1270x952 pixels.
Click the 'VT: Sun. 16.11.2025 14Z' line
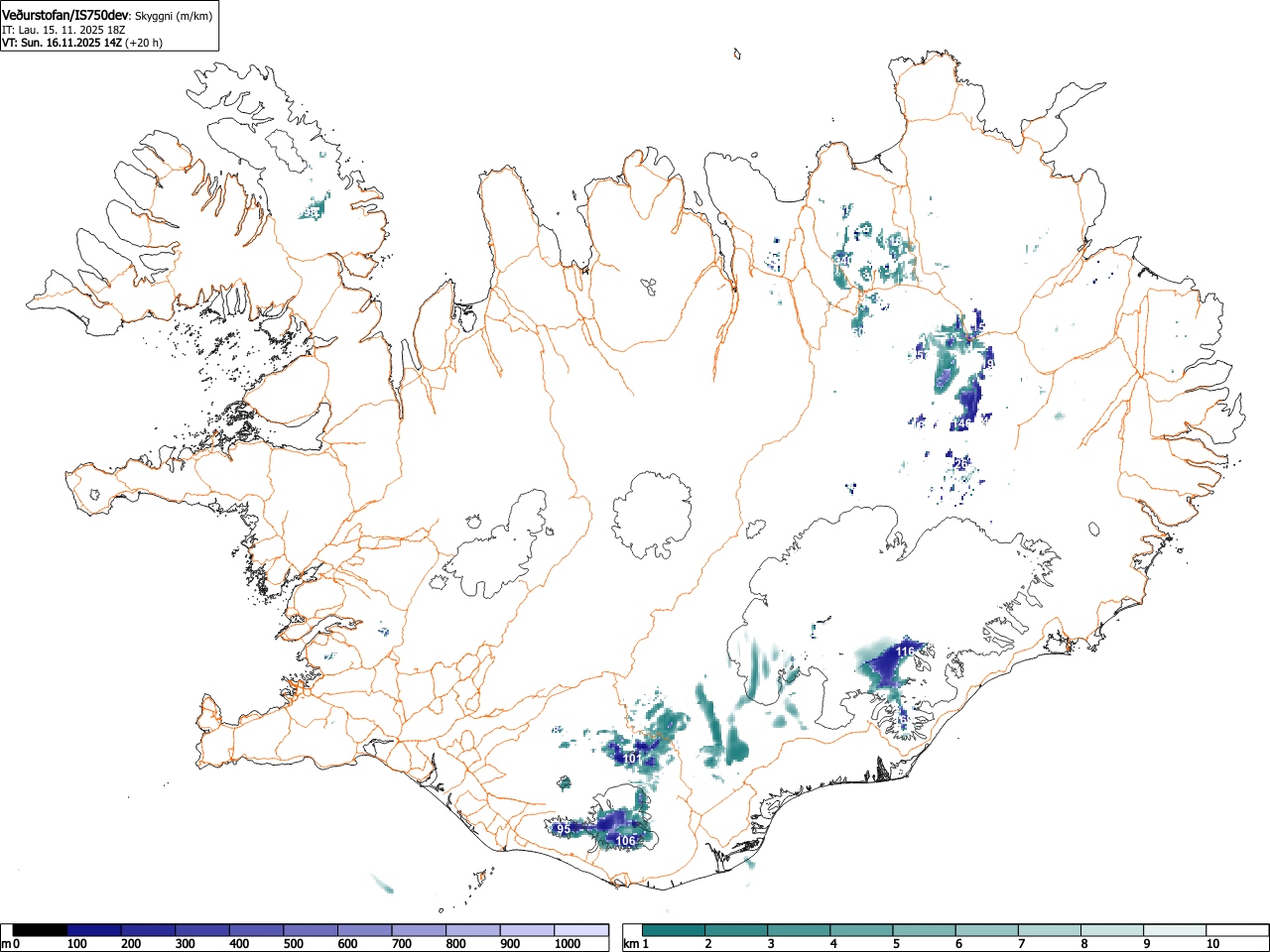(x=62, y=43)
